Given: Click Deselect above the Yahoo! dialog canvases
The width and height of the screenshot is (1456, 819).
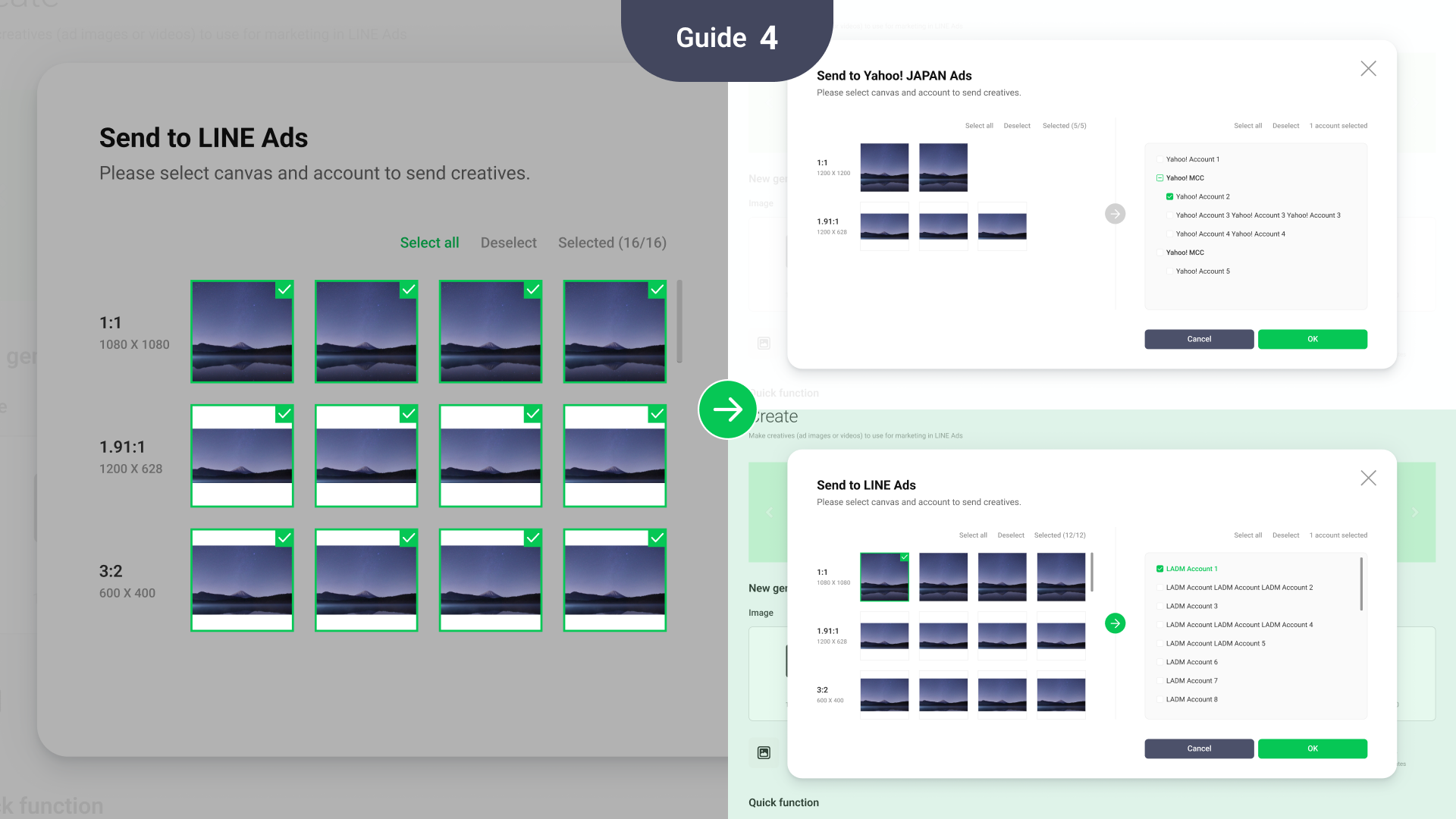Looking at the screenshot, I should pyautogui.click(x=1017, y=126).
